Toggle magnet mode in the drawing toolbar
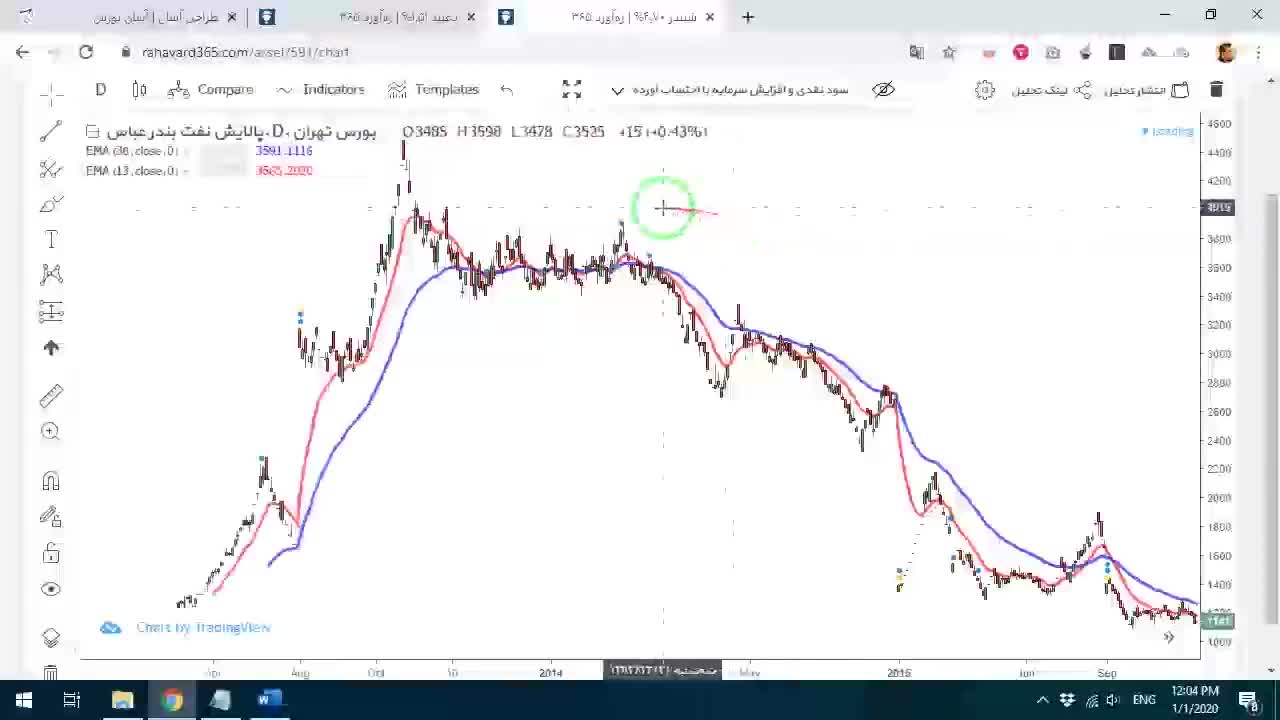 (51, 481)
